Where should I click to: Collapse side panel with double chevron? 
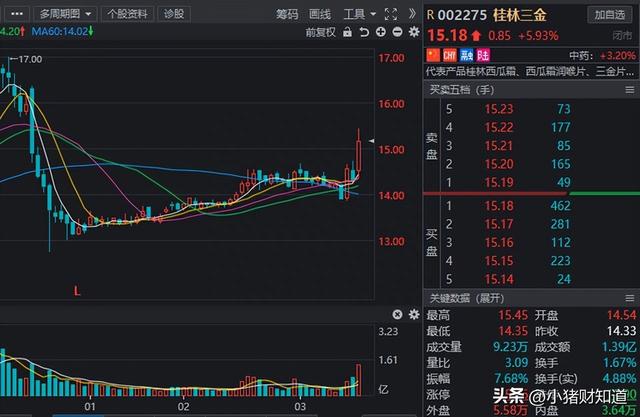click(x=412, y=14)
